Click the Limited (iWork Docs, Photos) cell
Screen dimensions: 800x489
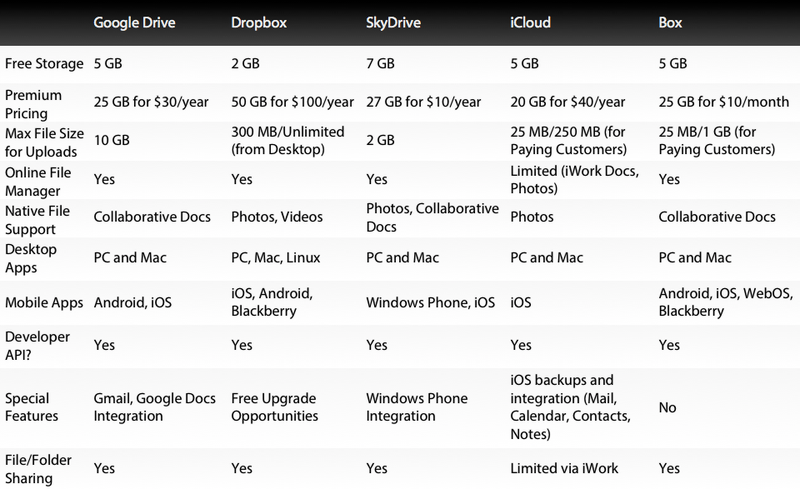[x=574, y=180]
